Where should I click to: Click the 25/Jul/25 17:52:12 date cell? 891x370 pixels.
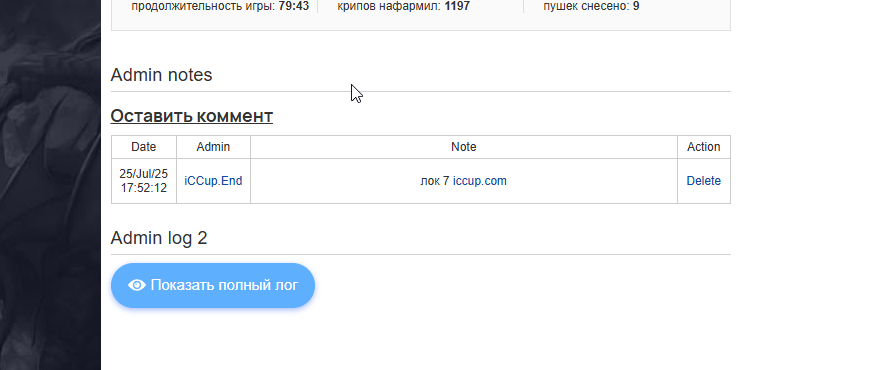pos(144,181)
